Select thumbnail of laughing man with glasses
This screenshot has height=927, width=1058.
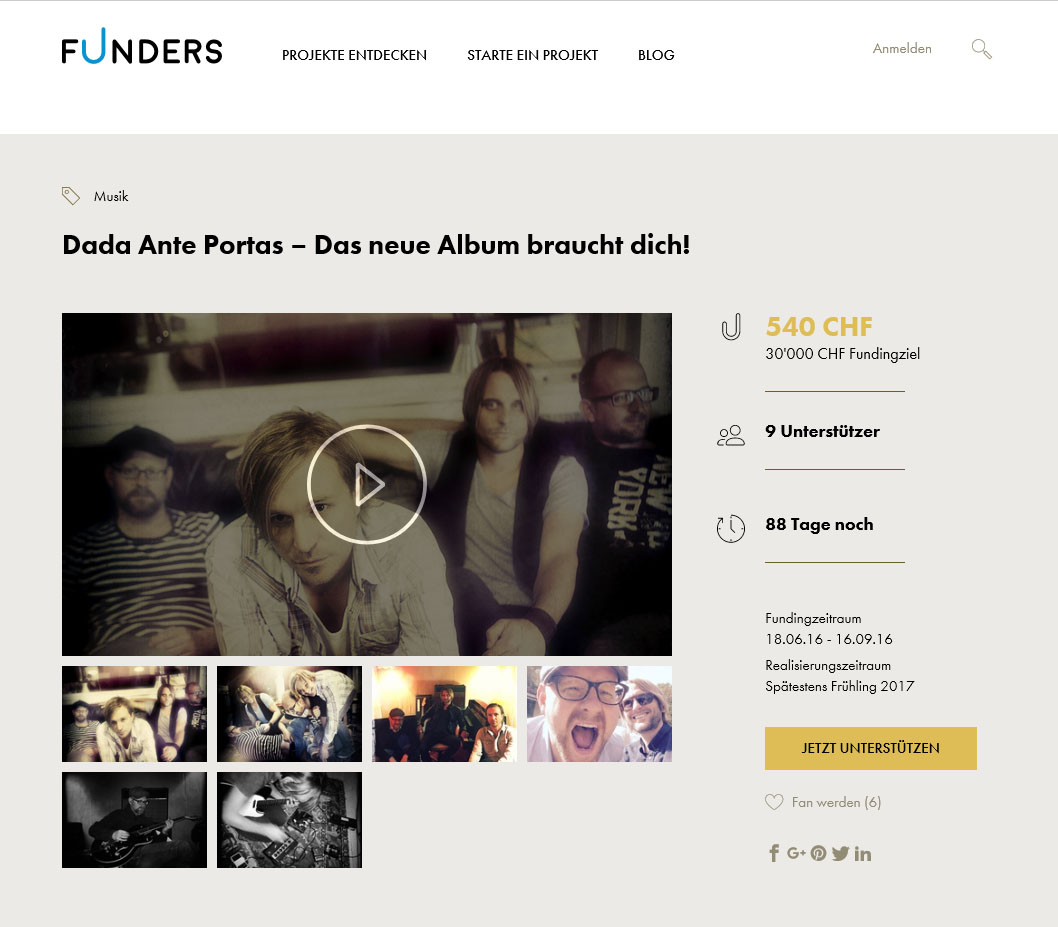click(x=599, y=714)
